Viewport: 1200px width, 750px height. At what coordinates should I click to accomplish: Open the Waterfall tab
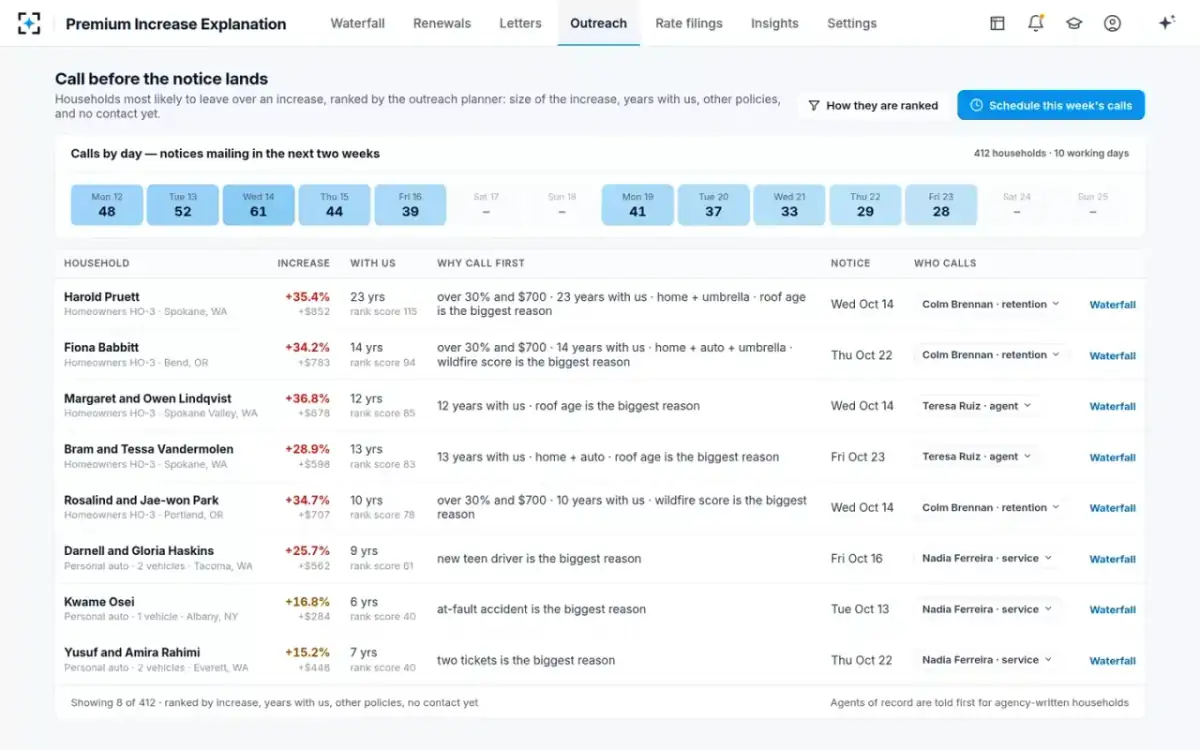coord(358,23)
